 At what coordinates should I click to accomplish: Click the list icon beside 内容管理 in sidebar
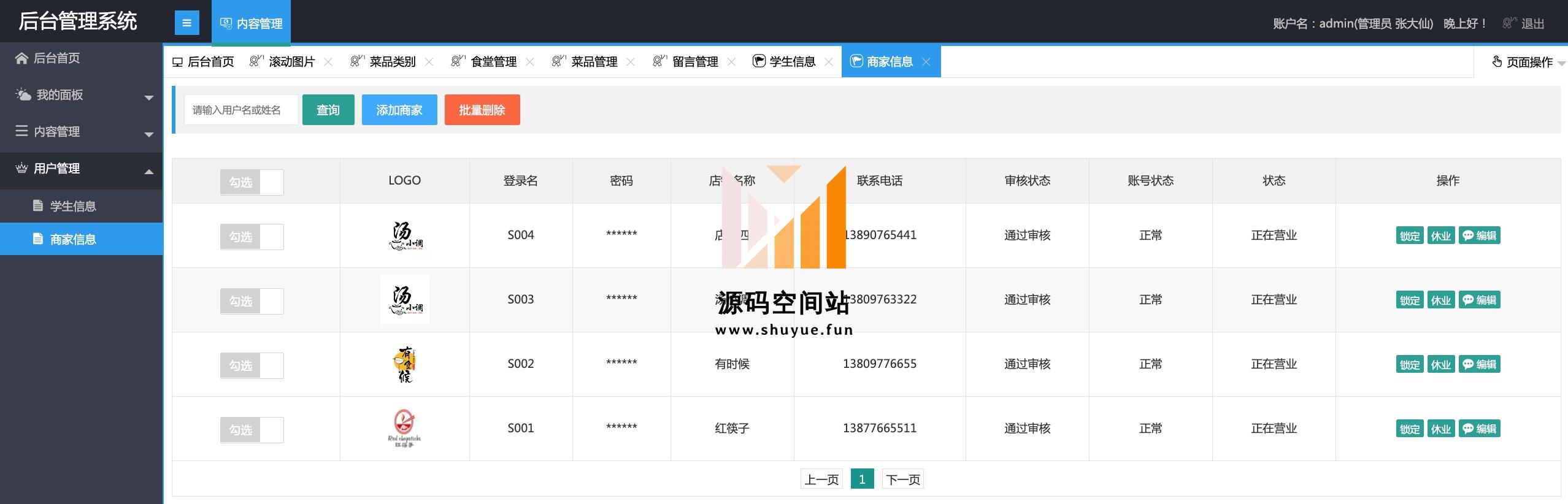click(21, 131)
